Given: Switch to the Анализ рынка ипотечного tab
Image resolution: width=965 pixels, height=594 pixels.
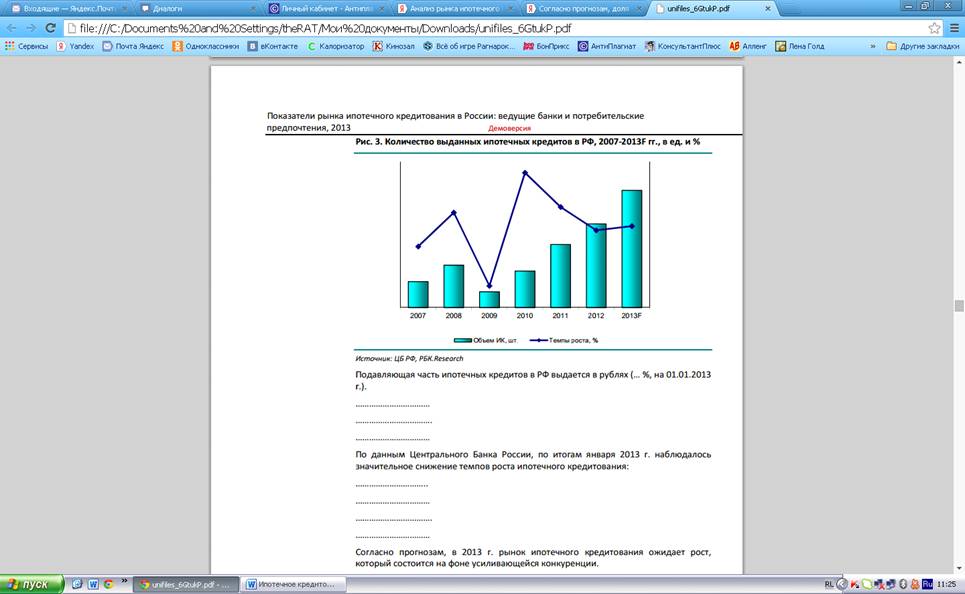Looking at the screenshot, I should tap(454, 9).
